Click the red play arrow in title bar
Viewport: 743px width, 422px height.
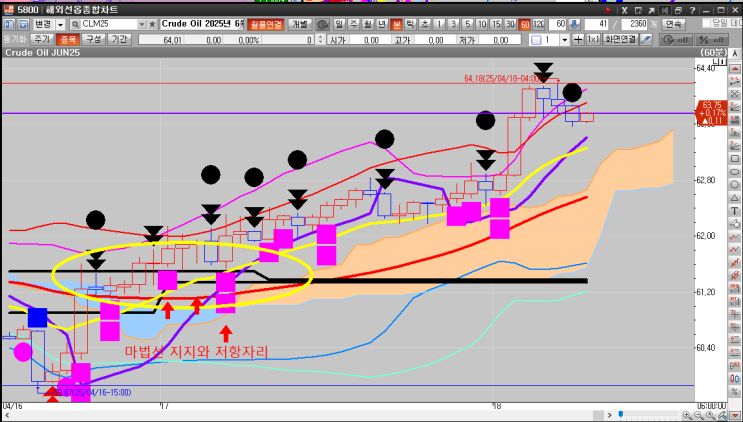608,10
